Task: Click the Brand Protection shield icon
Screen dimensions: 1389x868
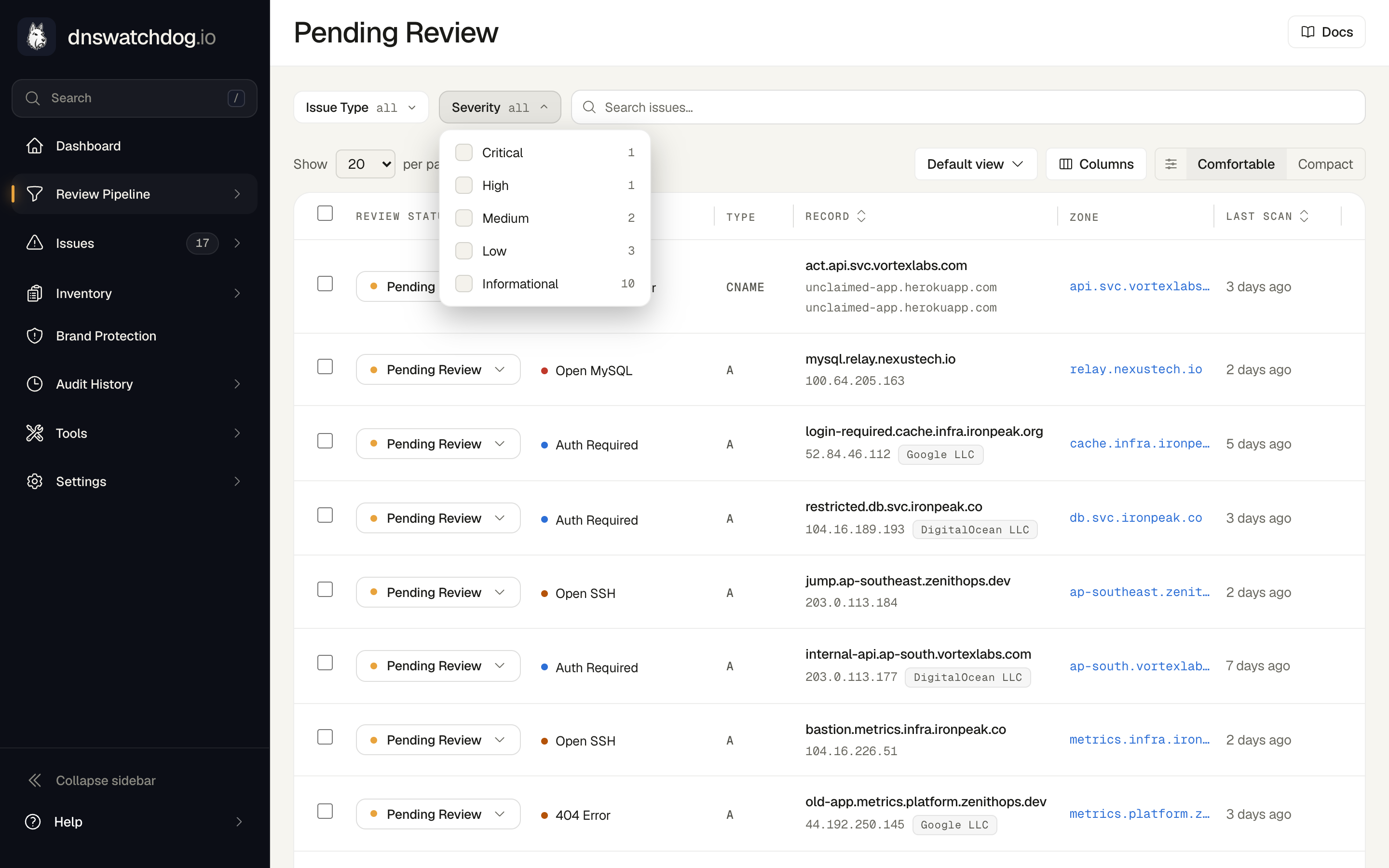Action: [x=34, y=336]
